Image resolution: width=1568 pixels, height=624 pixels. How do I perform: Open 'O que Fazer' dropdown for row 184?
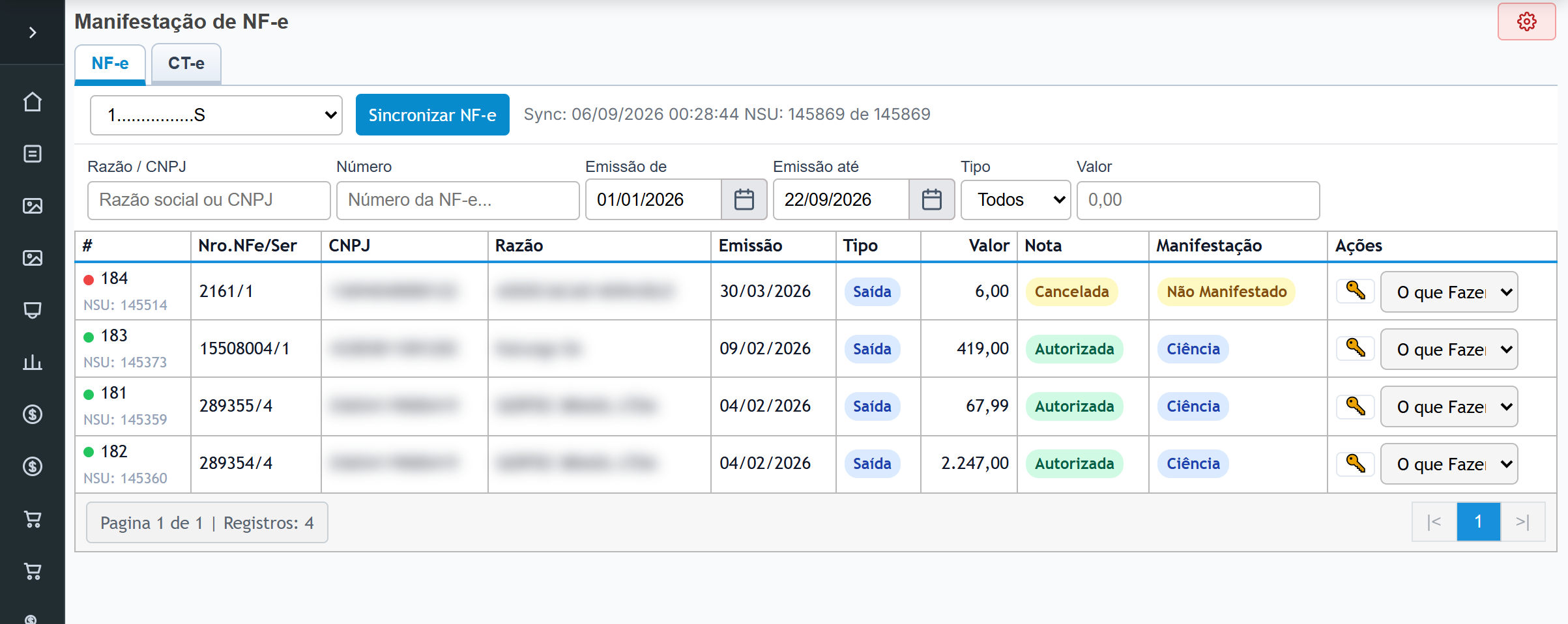coord(1449,292)
